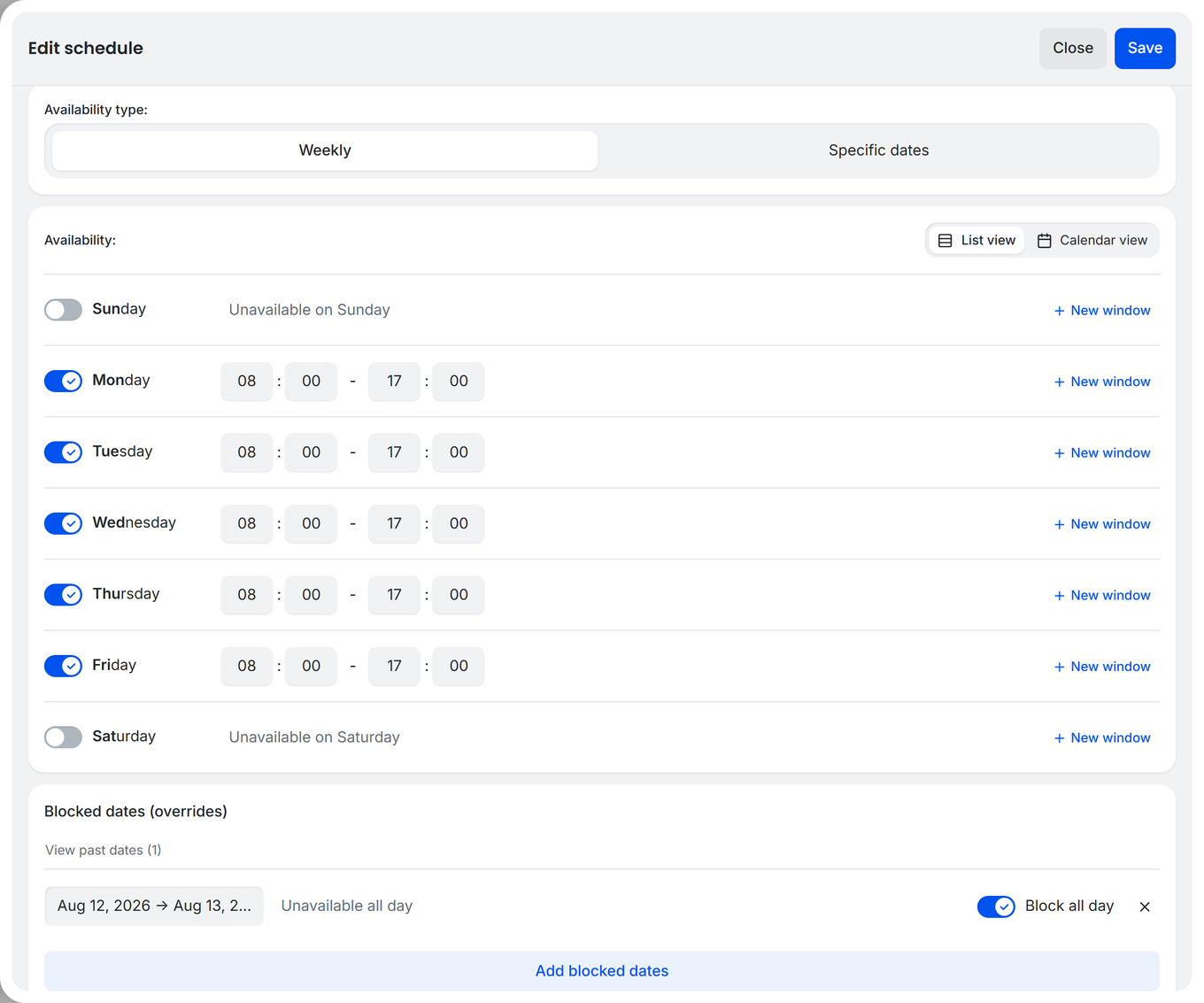Edit Wednesday end minutes field
The width and height of the screenshot is (1204, 1003).
tap(459, 524)
